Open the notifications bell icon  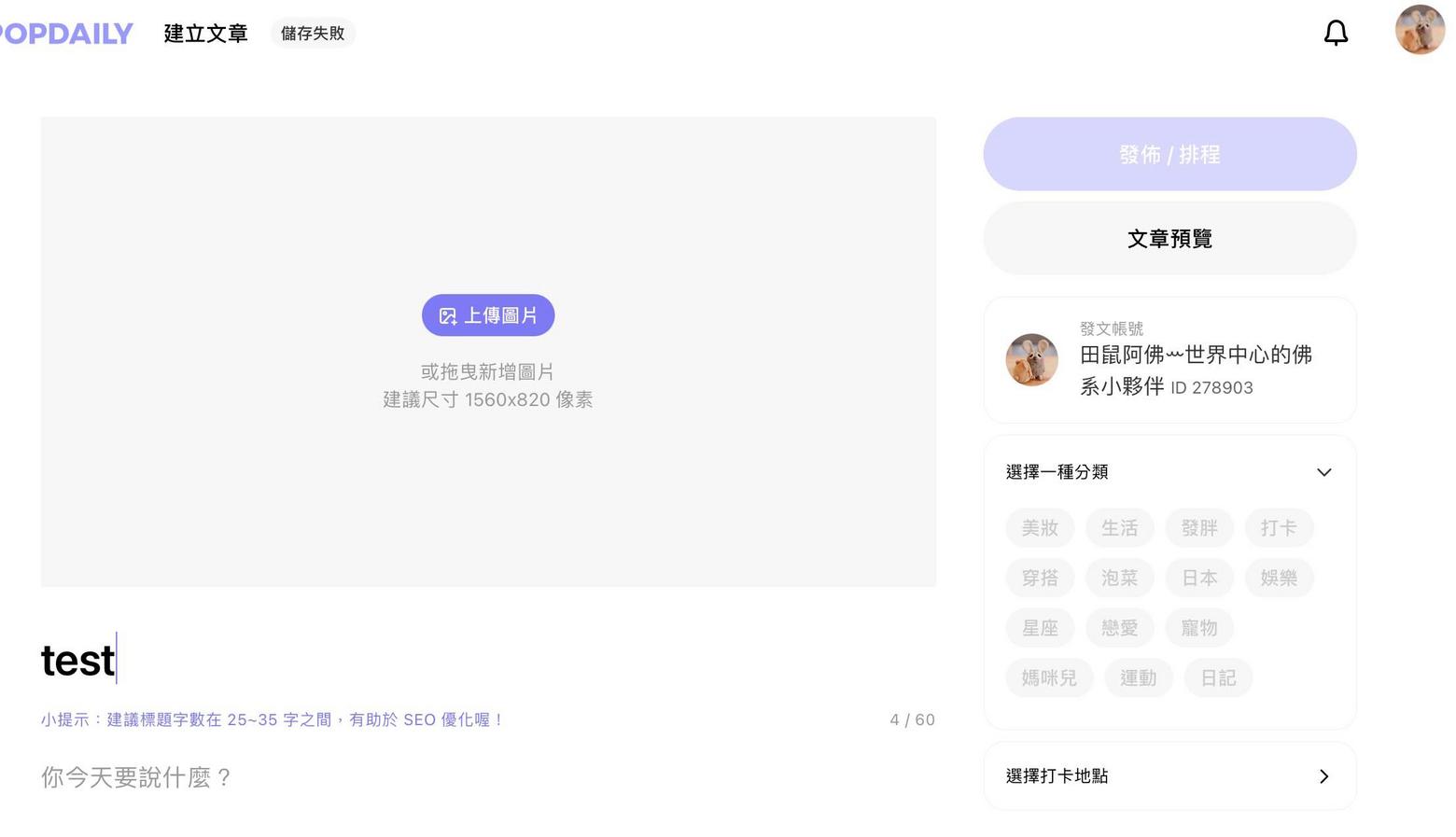click(1336, 34)
